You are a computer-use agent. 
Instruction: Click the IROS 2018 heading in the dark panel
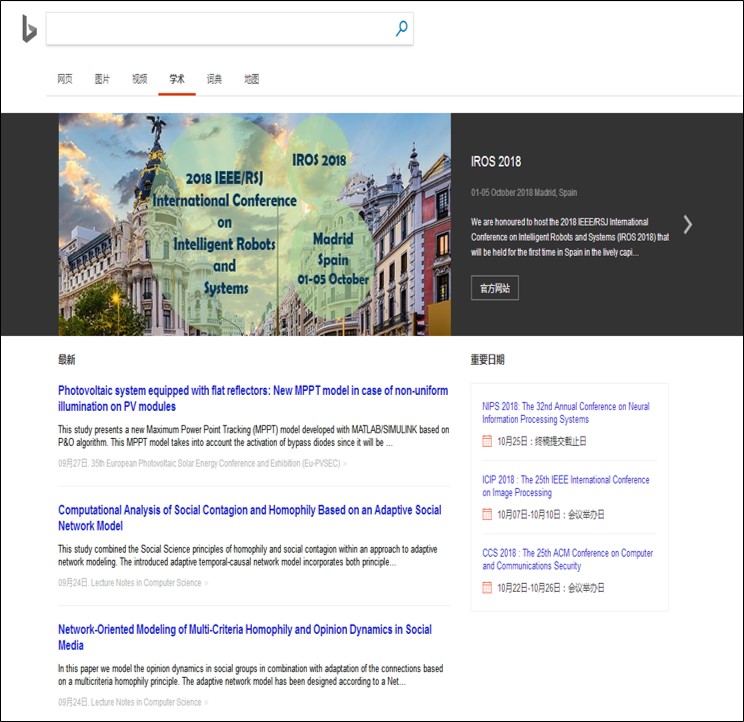(496, 162)
